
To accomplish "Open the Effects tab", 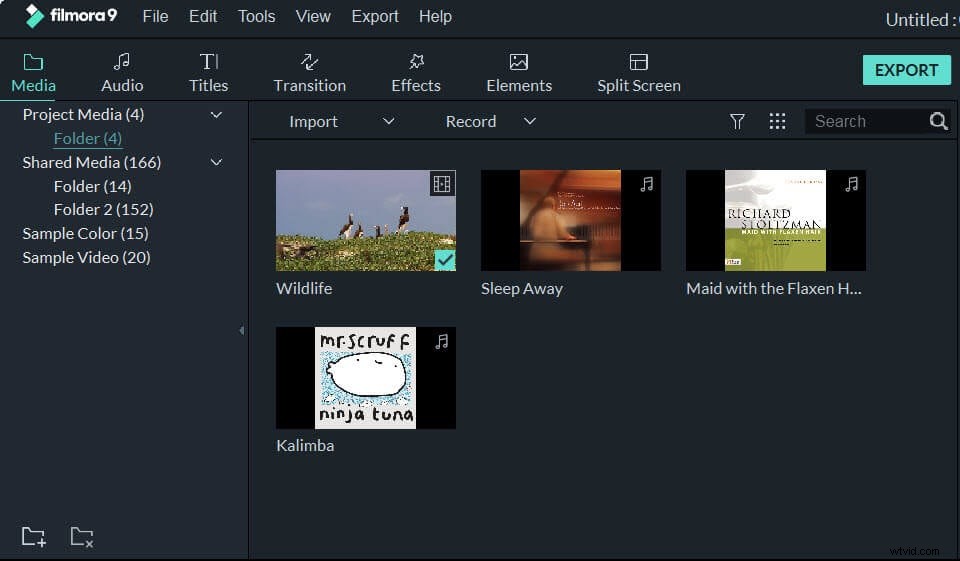I will 416,73.
